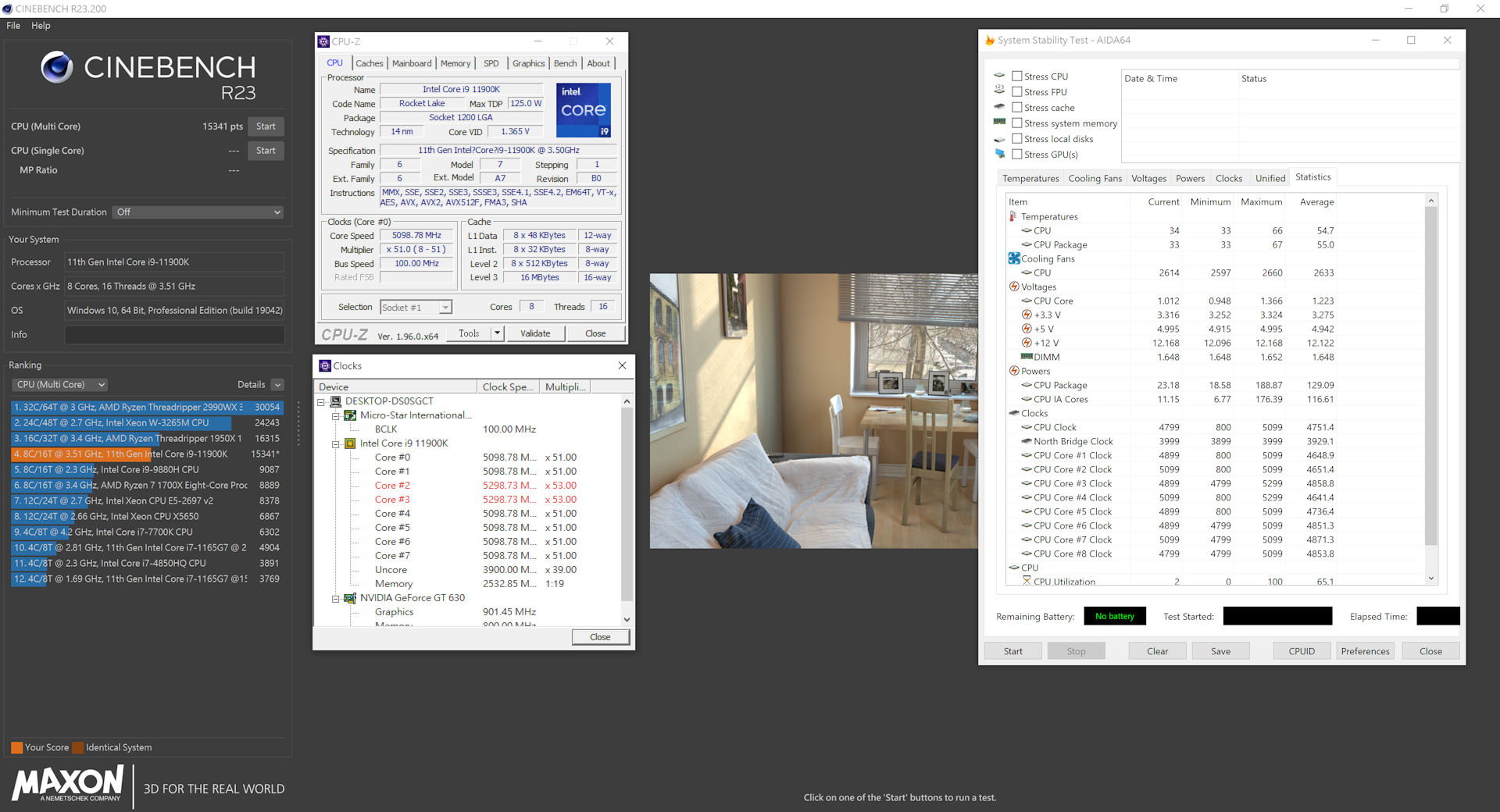Click the Stress GPU(s) monitor icon
The image size is (1500, 812).
(1000, 154)
